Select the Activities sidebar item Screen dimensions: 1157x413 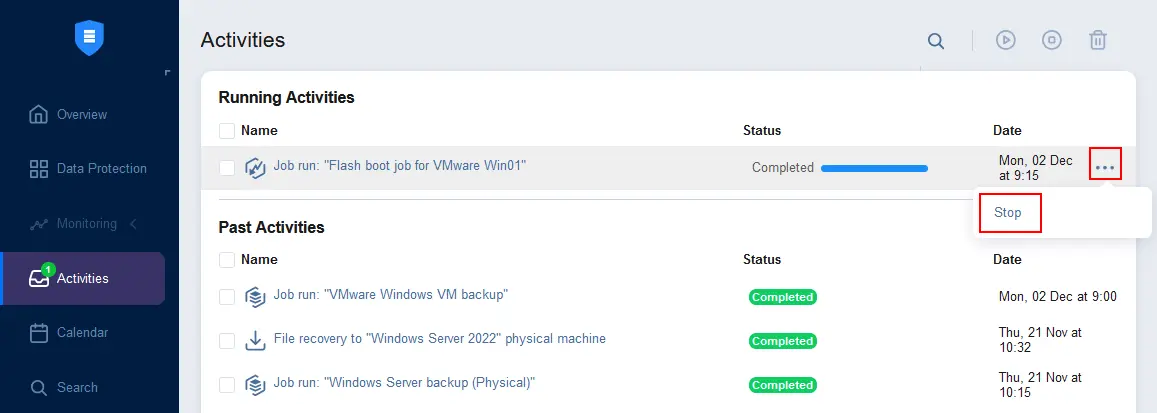click(83, 278)
